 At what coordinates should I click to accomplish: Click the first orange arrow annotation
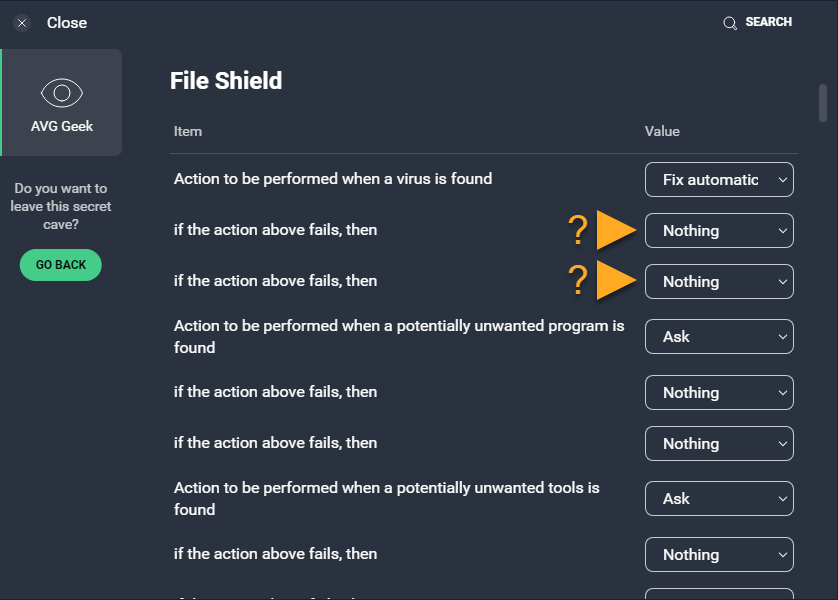point(617,230)
